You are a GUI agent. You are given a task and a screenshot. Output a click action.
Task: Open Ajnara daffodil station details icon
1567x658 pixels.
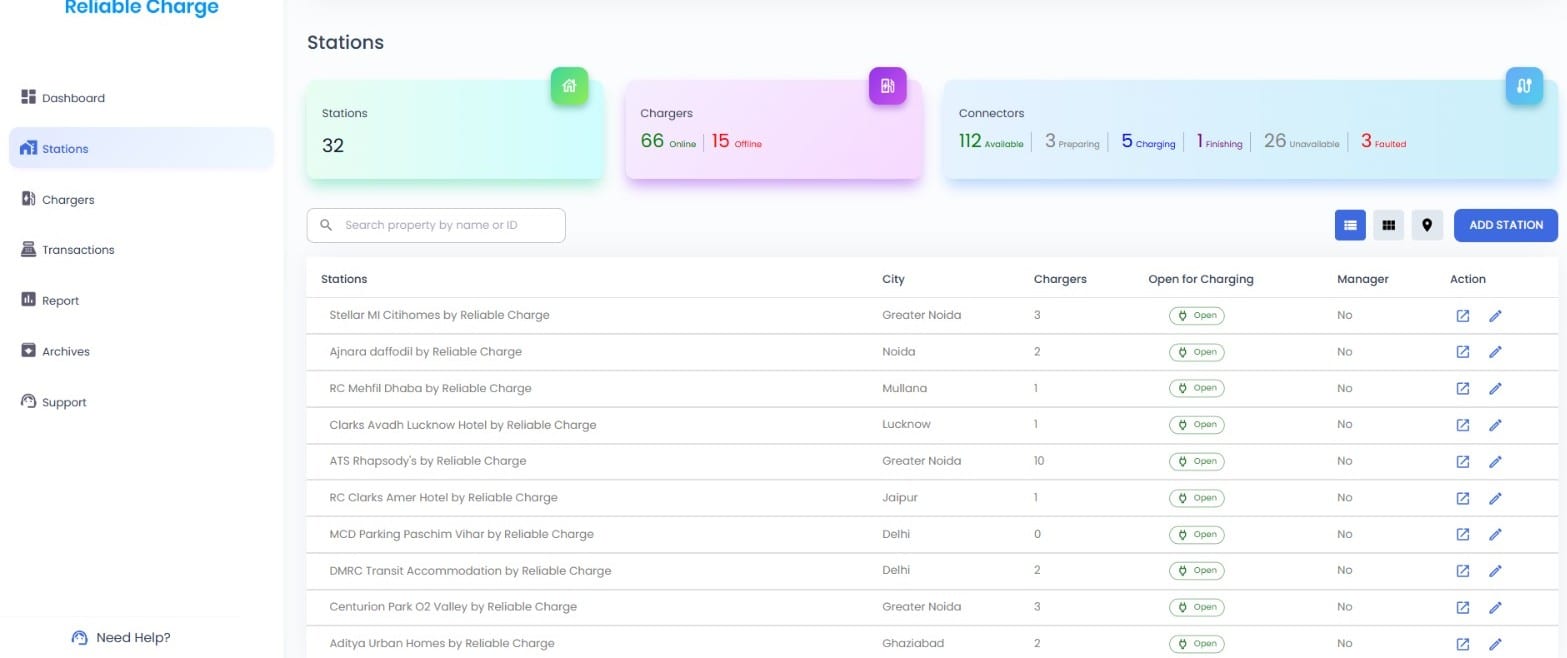(x=1463, y=352)
